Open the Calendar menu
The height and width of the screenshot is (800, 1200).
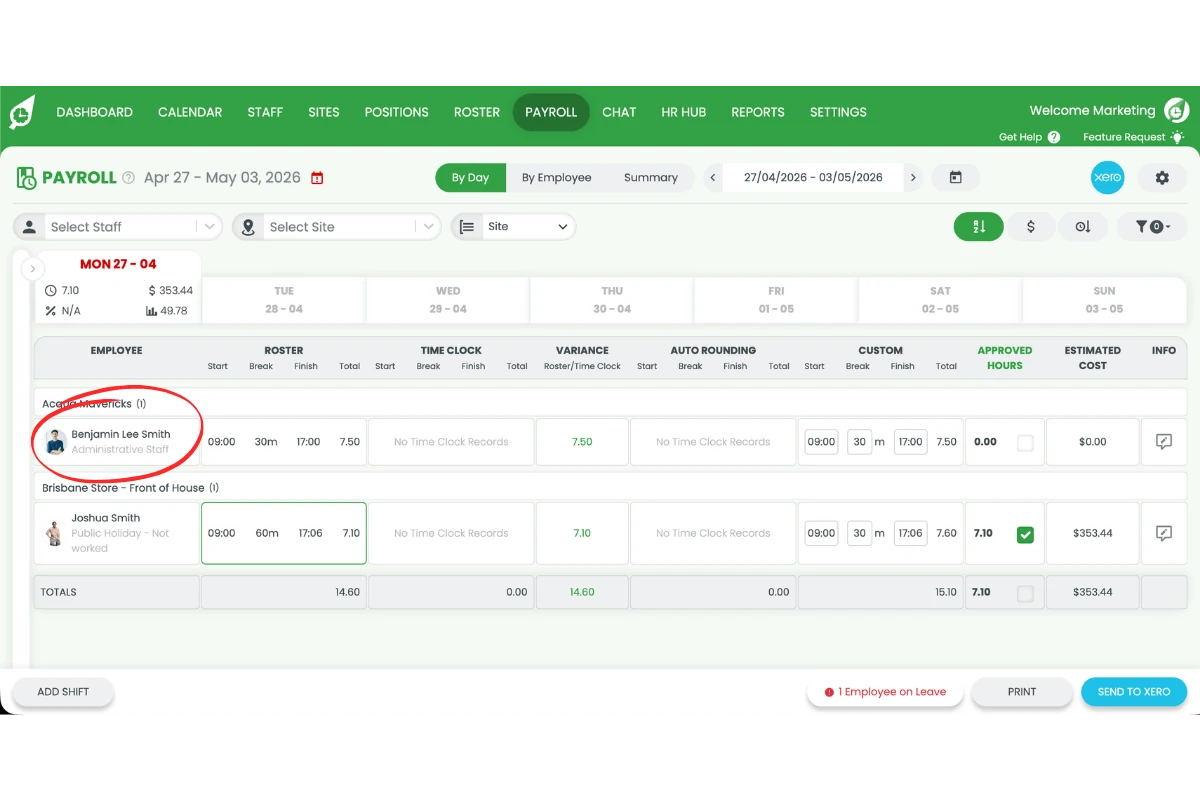[x=190, y=112]
